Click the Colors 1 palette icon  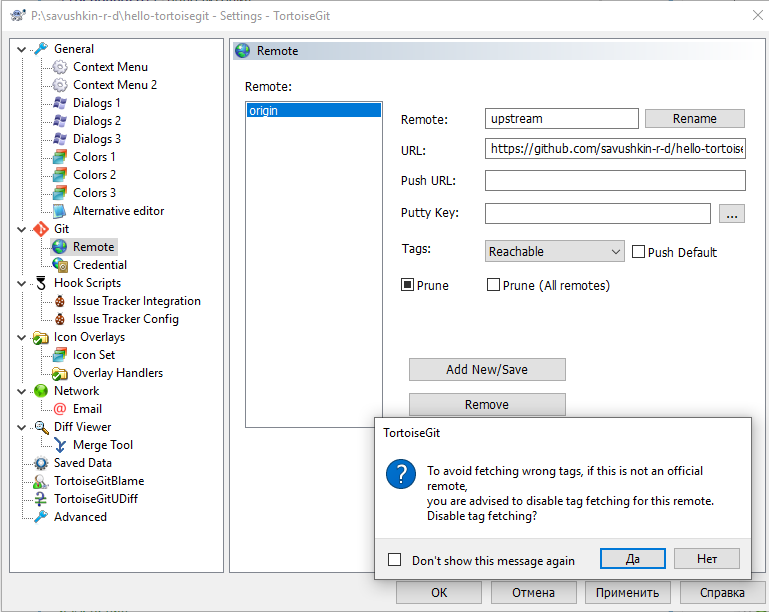coord(60,157)
